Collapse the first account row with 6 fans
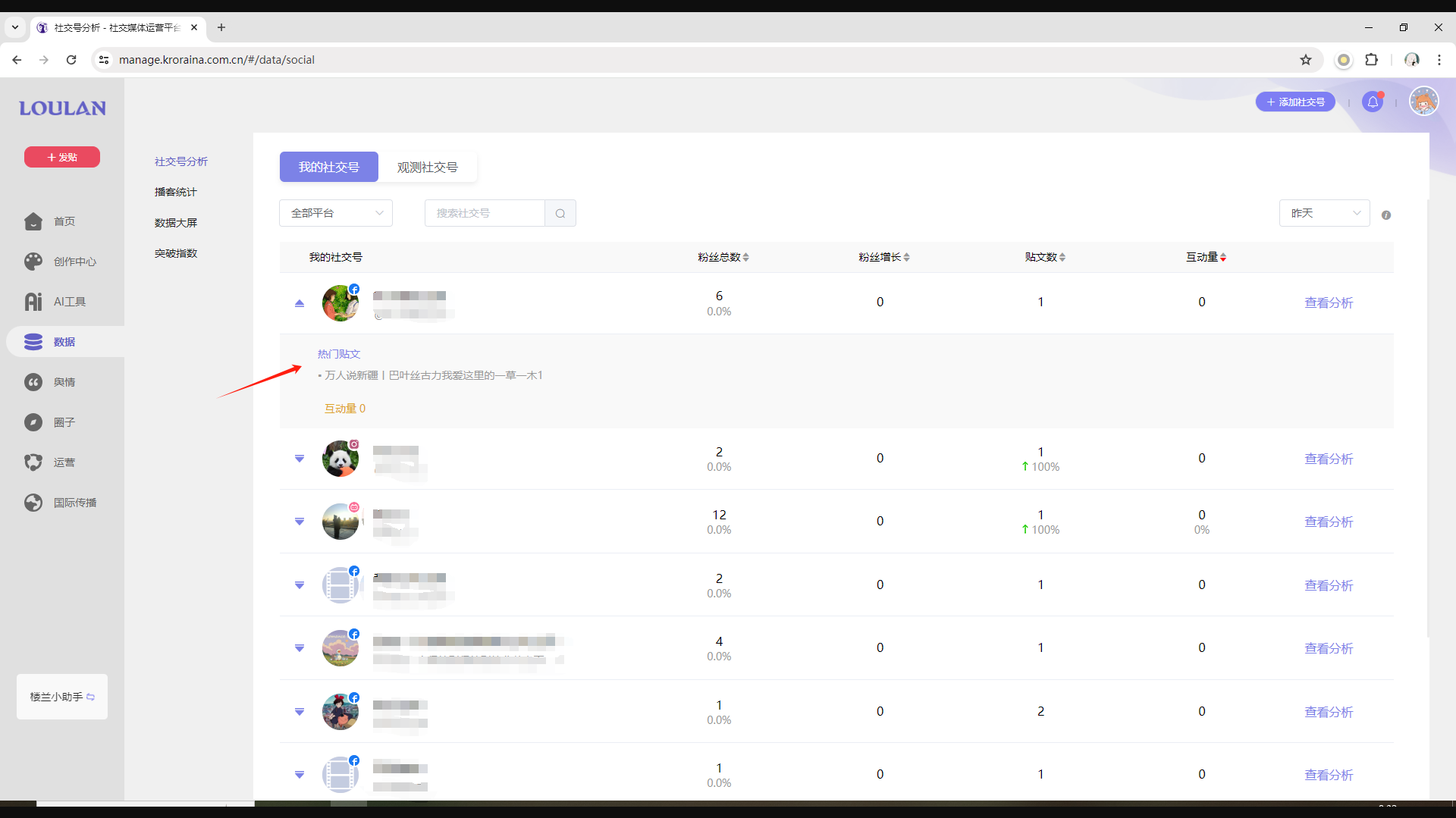 tap(300, 303)
